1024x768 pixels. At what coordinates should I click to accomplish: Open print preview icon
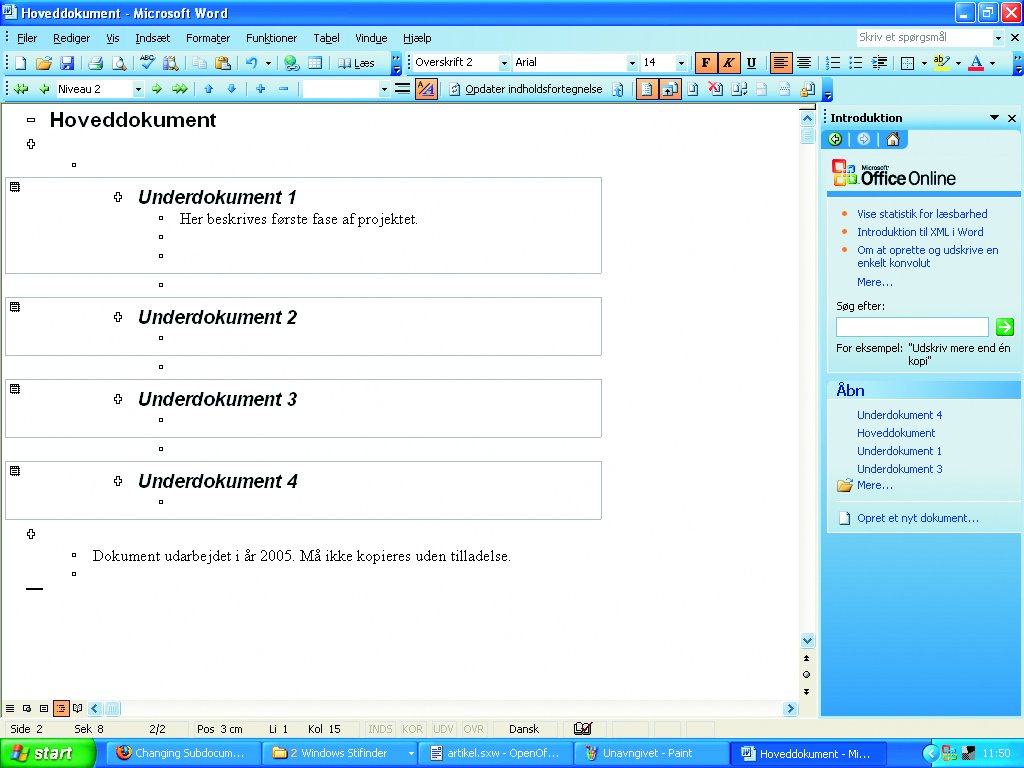(x=119, y=63)
